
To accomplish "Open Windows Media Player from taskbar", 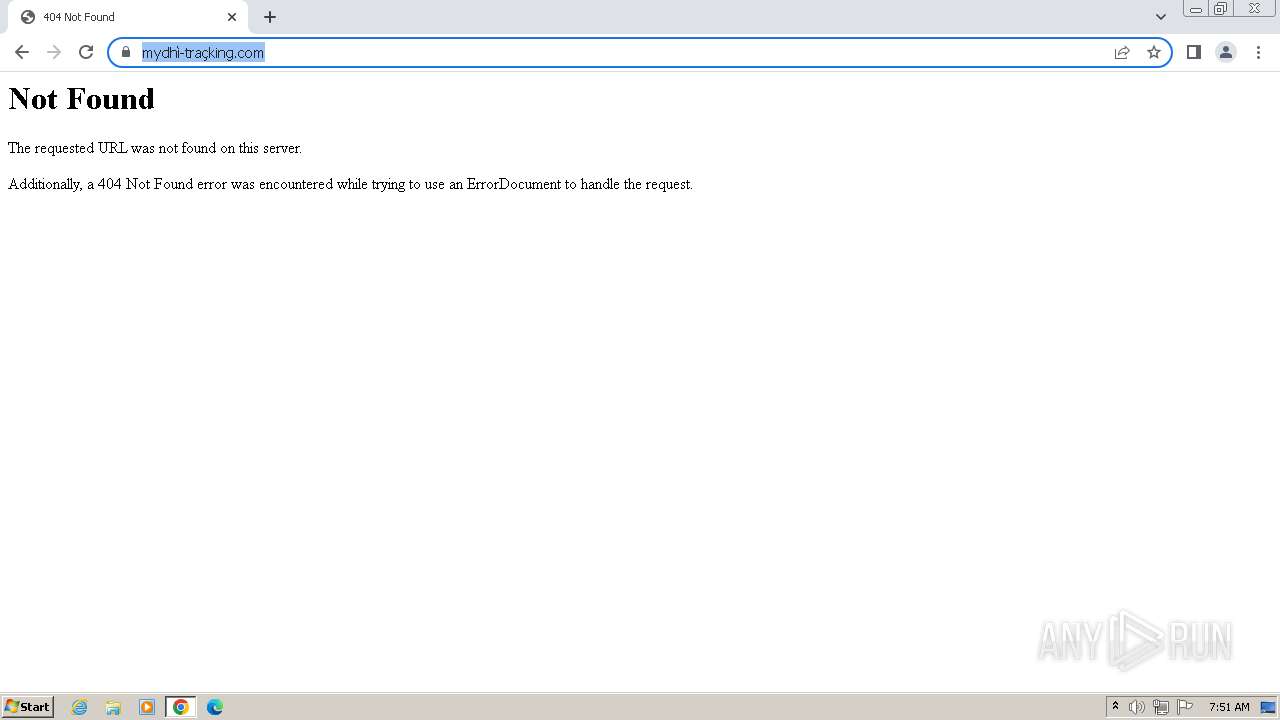I will coord(147,707).
